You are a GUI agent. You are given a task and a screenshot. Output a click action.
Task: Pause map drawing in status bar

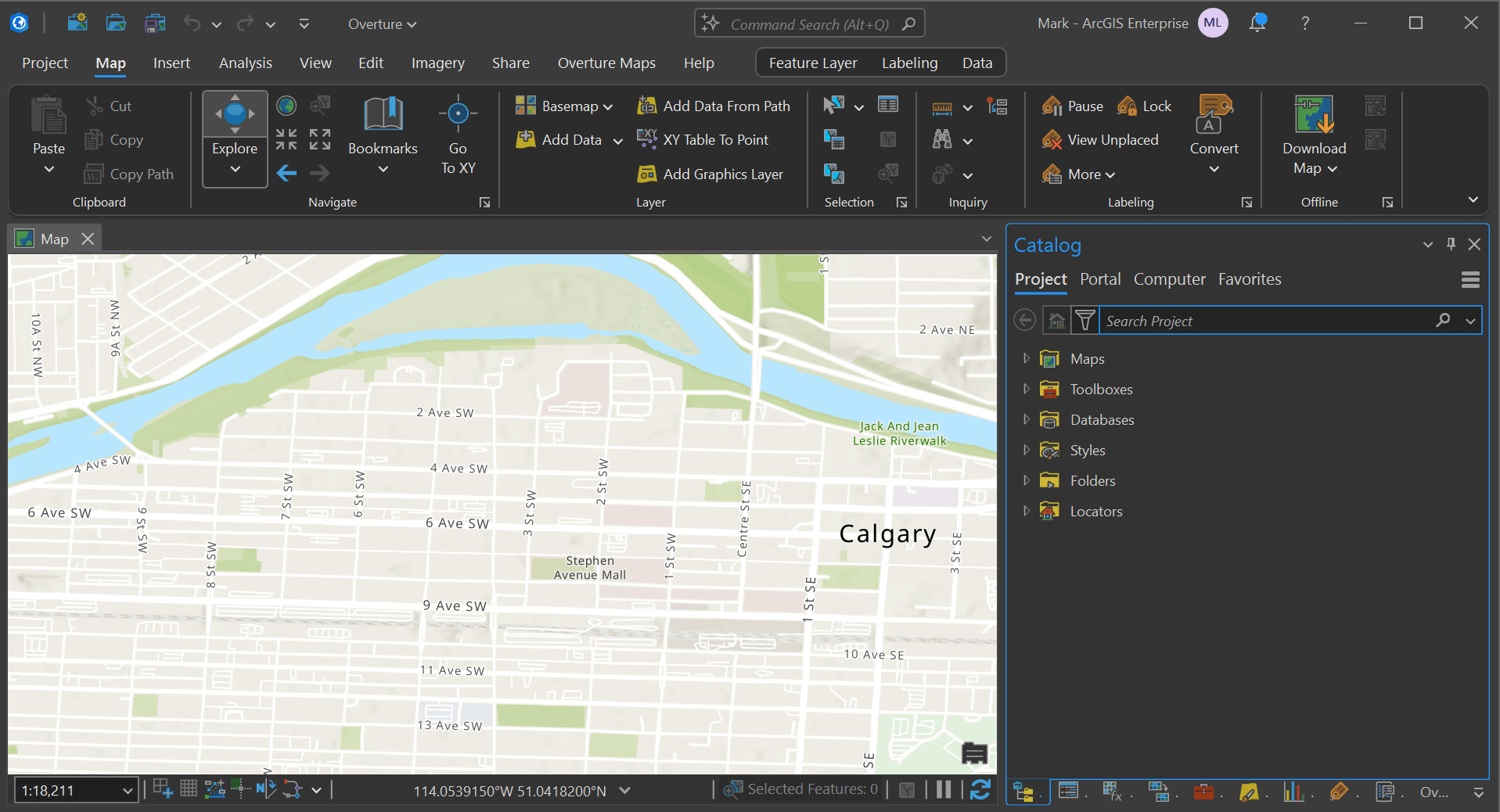click(944, 789)
